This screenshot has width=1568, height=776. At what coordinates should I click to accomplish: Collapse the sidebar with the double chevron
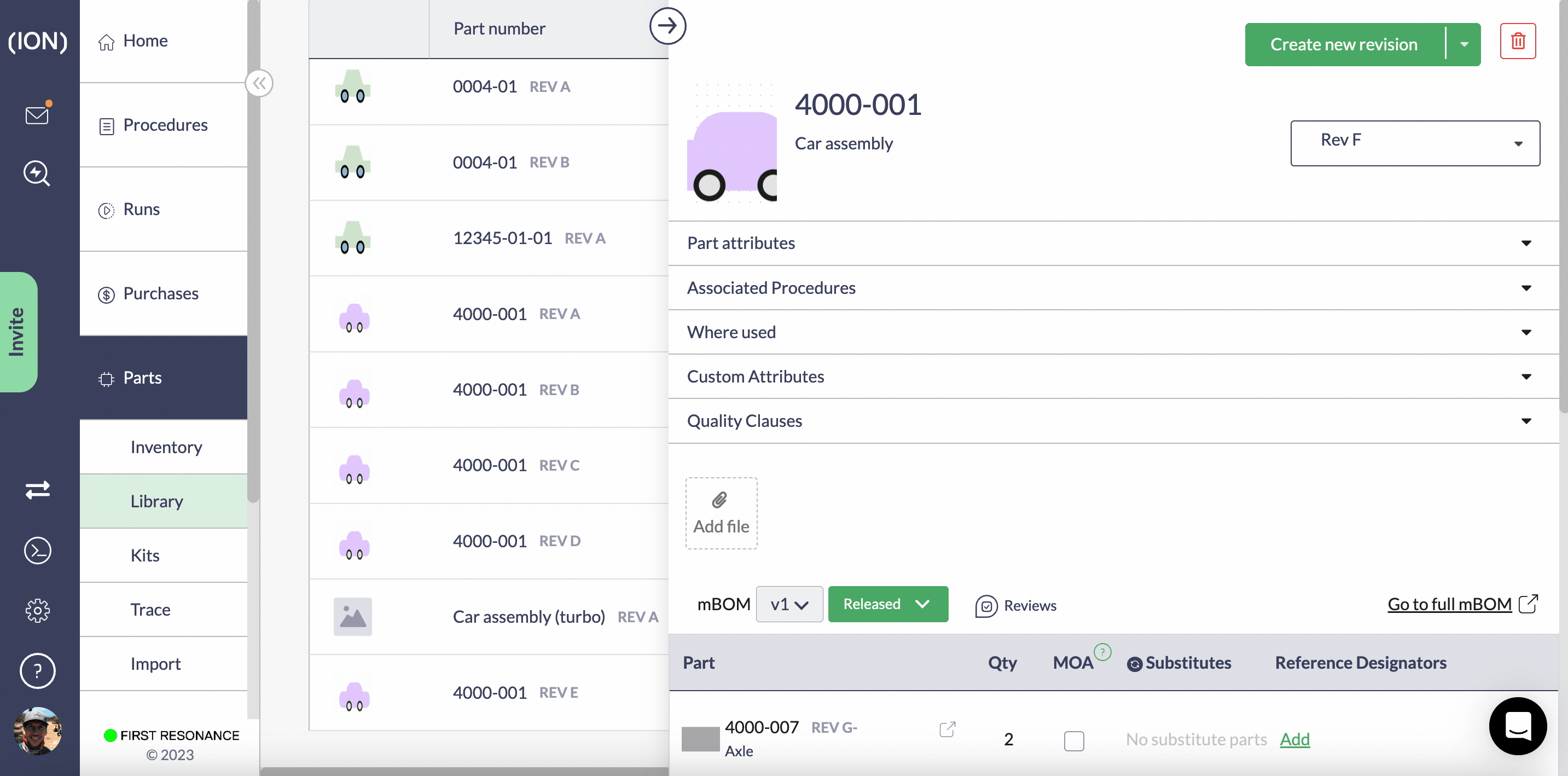[259, 83]
